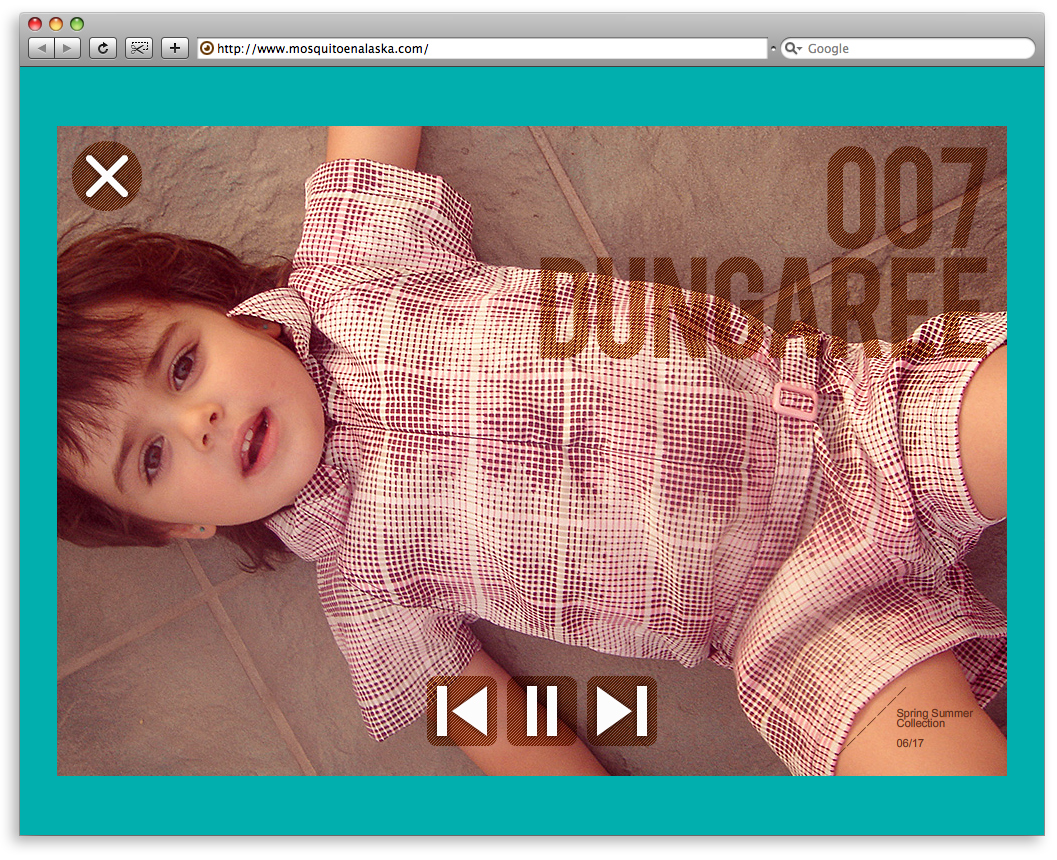Screen dimensions: 1057x860
Task: Close the photo overlay with the X
Action: point(107,176)
